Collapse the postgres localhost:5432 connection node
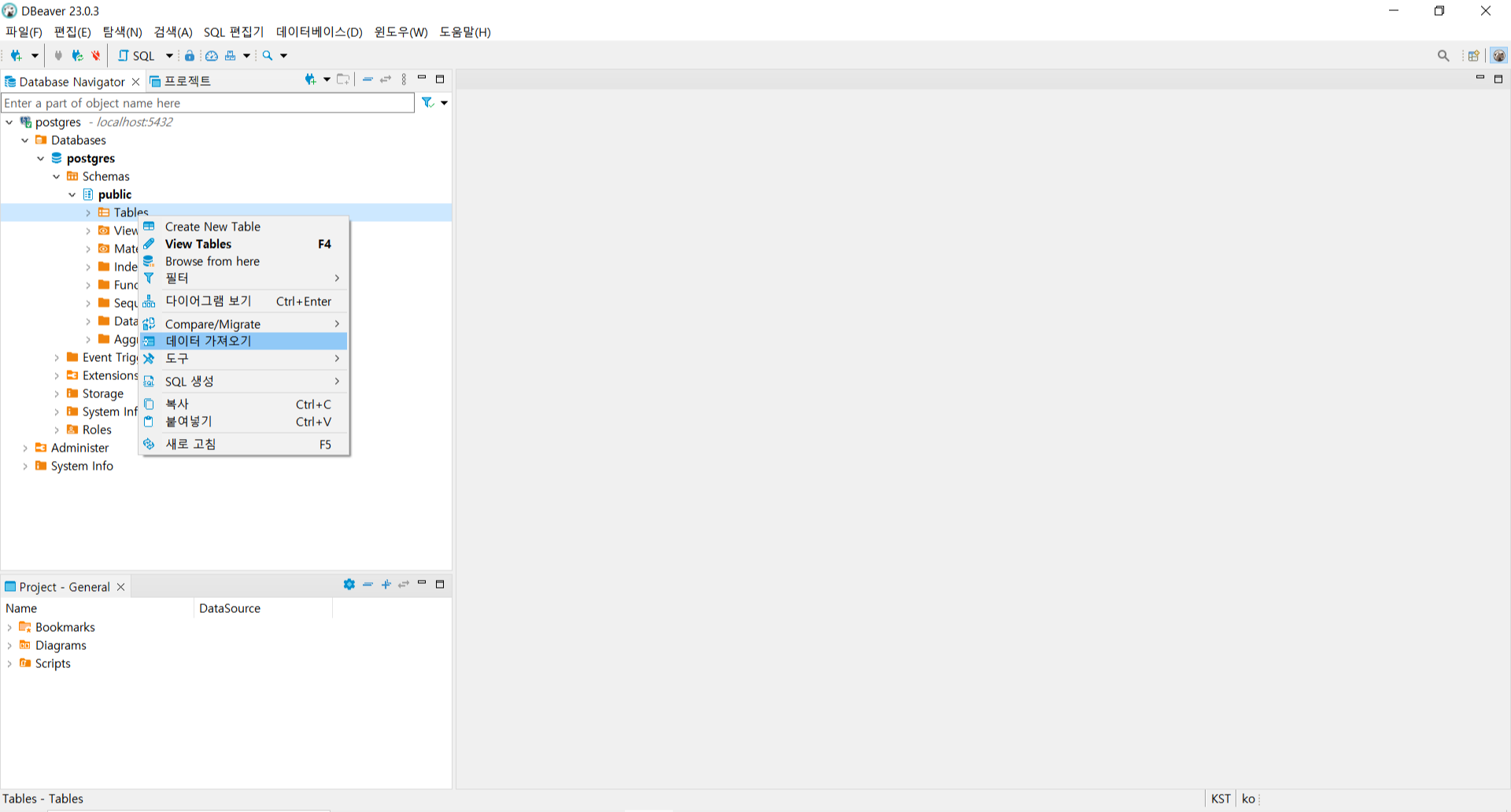The width and height of the screenshot is (1511, 812). 9,122
